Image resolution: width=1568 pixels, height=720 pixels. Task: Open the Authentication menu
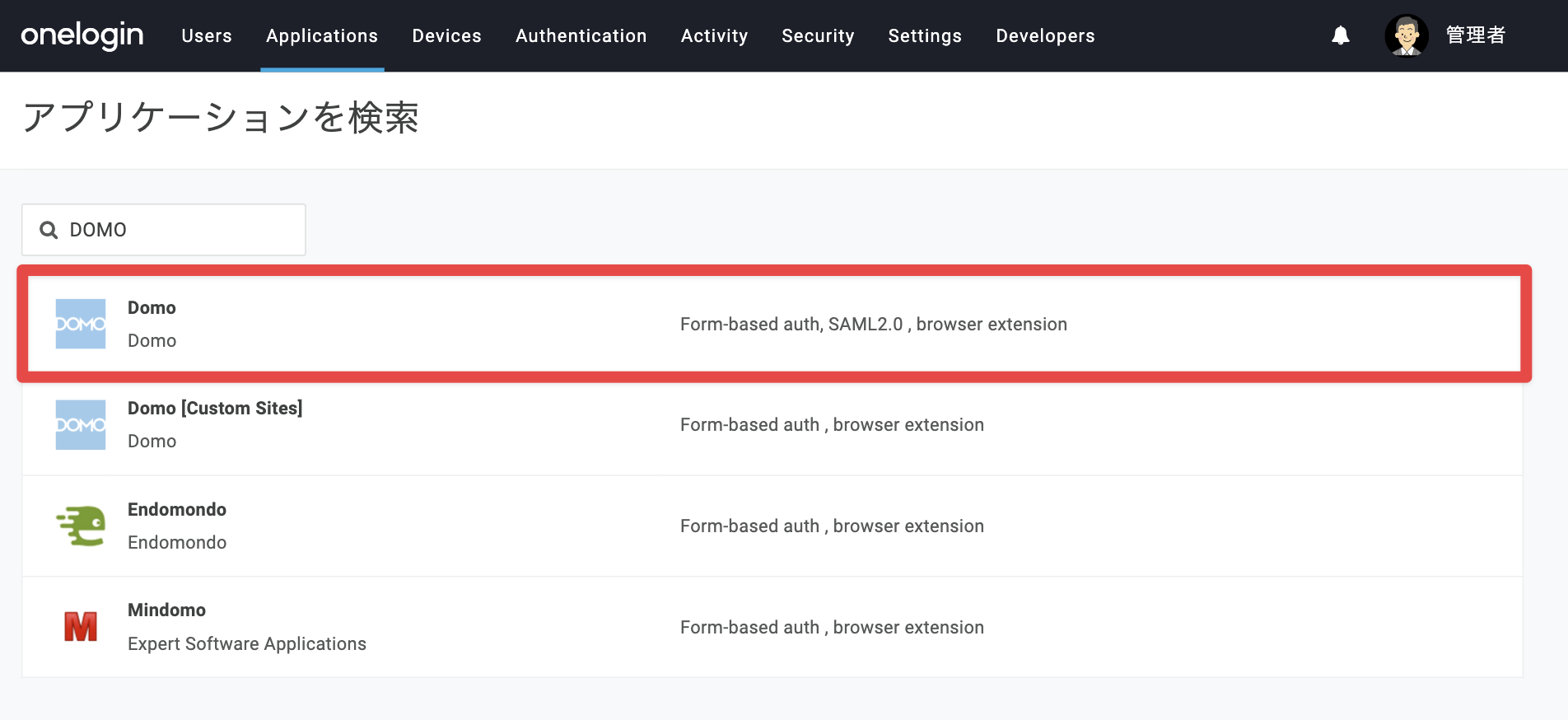point(581,35)
